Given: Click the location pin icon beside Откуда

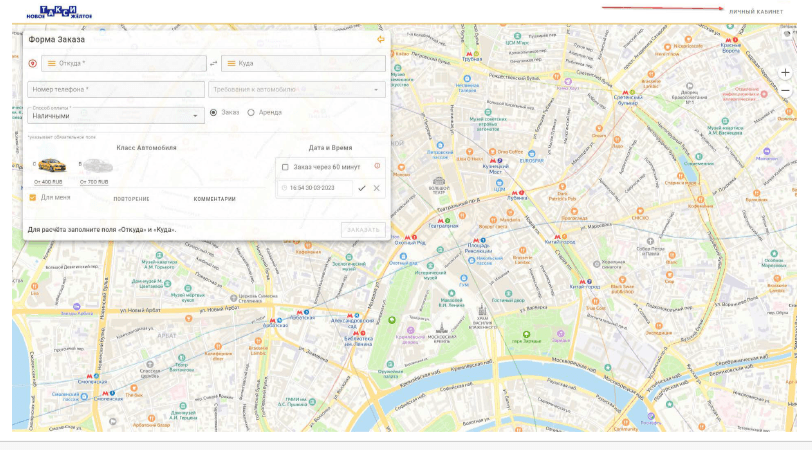Looking at the screenshot, I should [33, 63].
